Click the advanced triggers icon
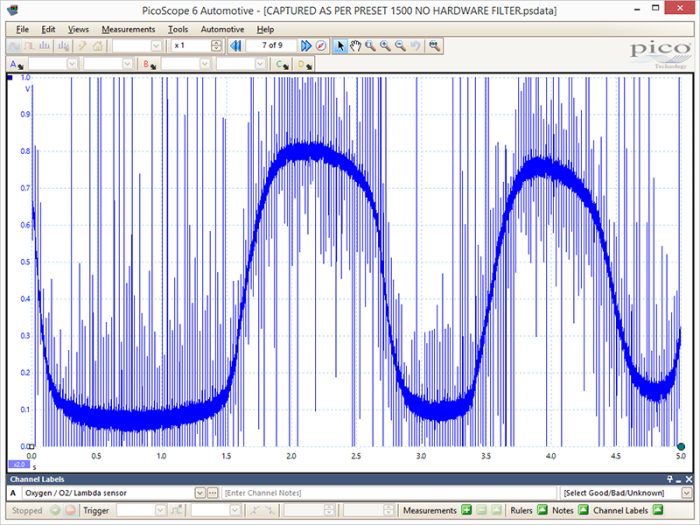 pos(177,510)
